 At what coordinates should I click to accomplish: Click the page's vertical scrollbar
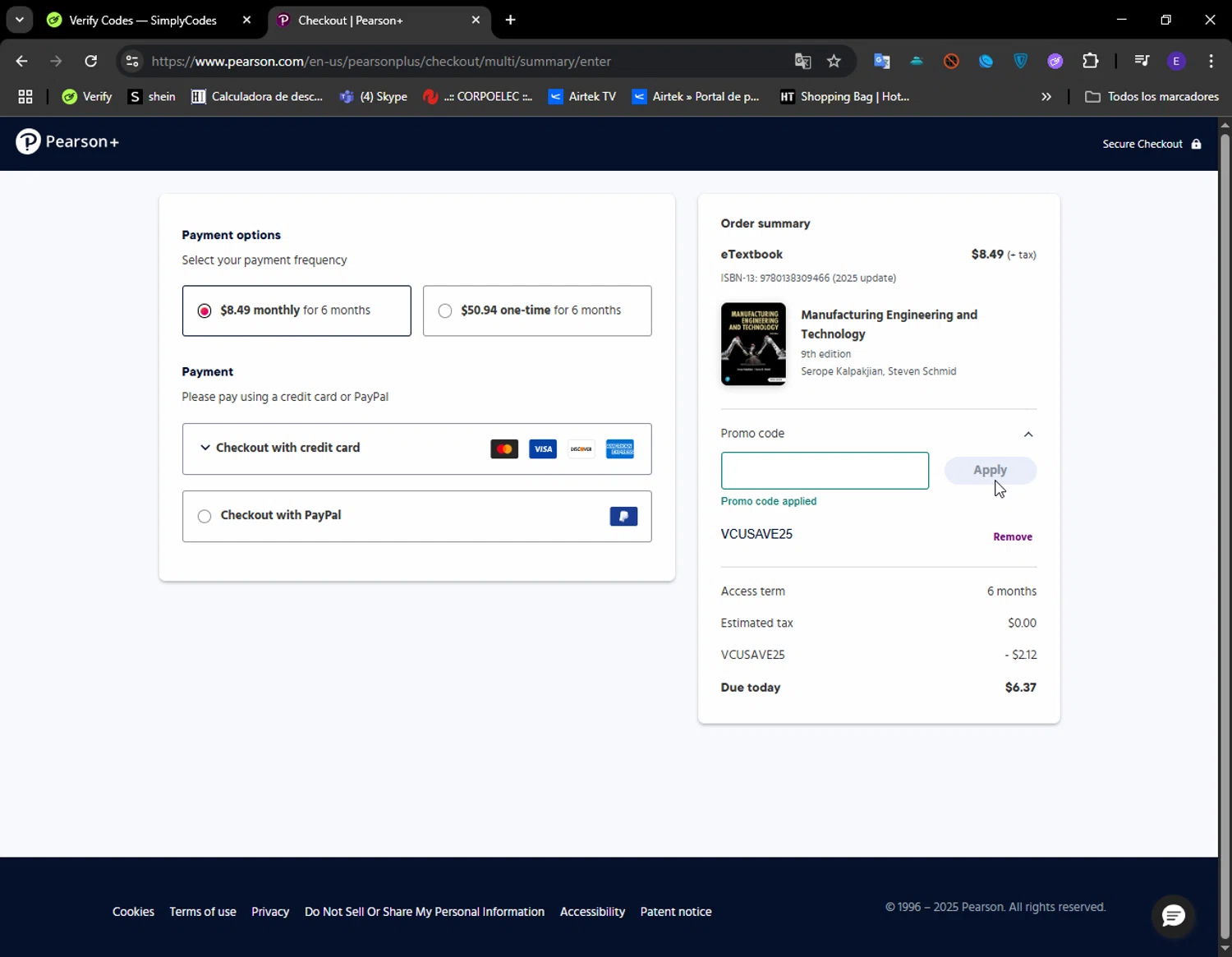tap(1225, 534)
